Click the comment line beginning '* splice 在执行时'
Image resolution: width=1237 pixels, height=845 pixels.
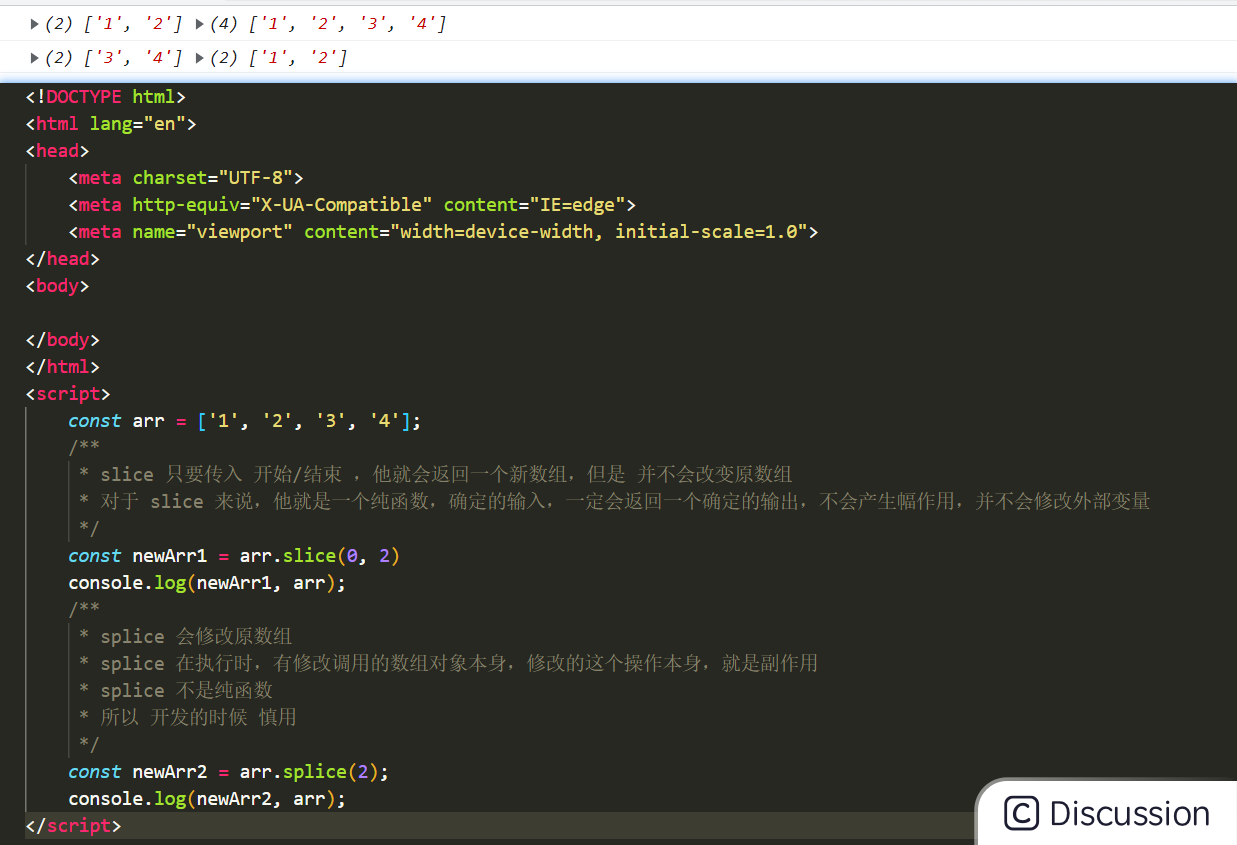click(x=448, y=664)
